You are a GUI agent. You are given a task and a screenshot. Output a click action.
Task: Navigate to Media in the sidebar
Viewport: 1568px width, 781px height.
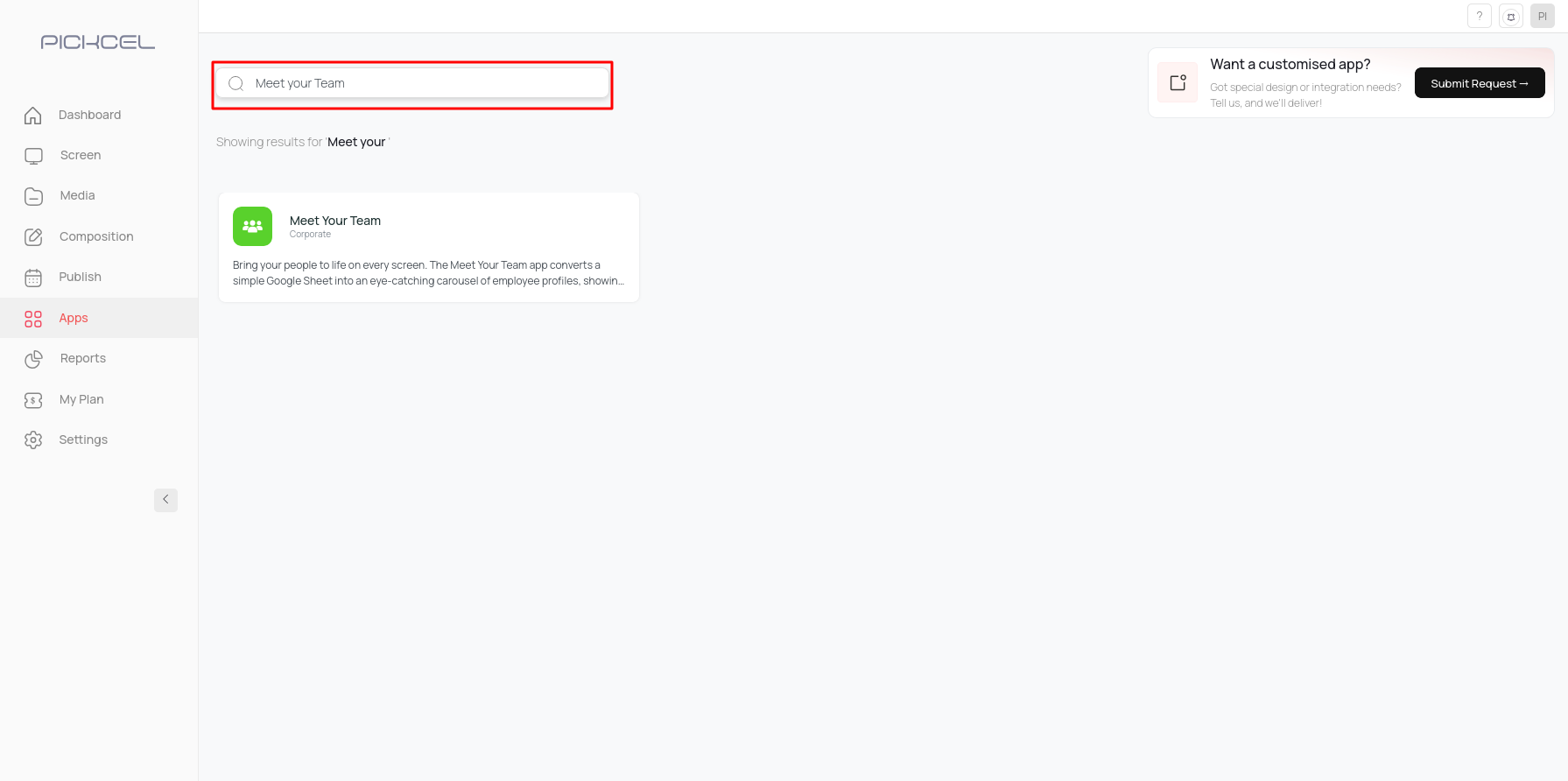77,195
